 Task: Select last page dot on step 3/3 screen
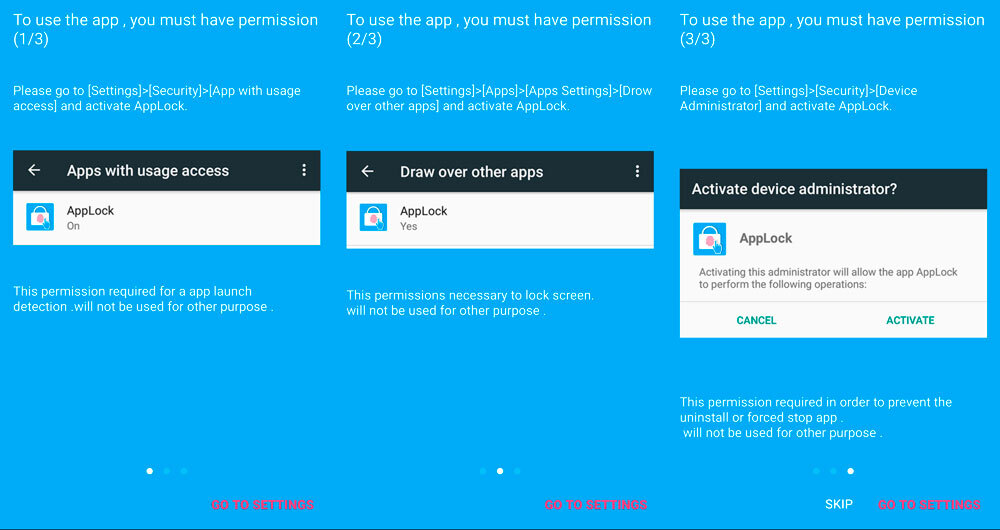click(851, 470)
